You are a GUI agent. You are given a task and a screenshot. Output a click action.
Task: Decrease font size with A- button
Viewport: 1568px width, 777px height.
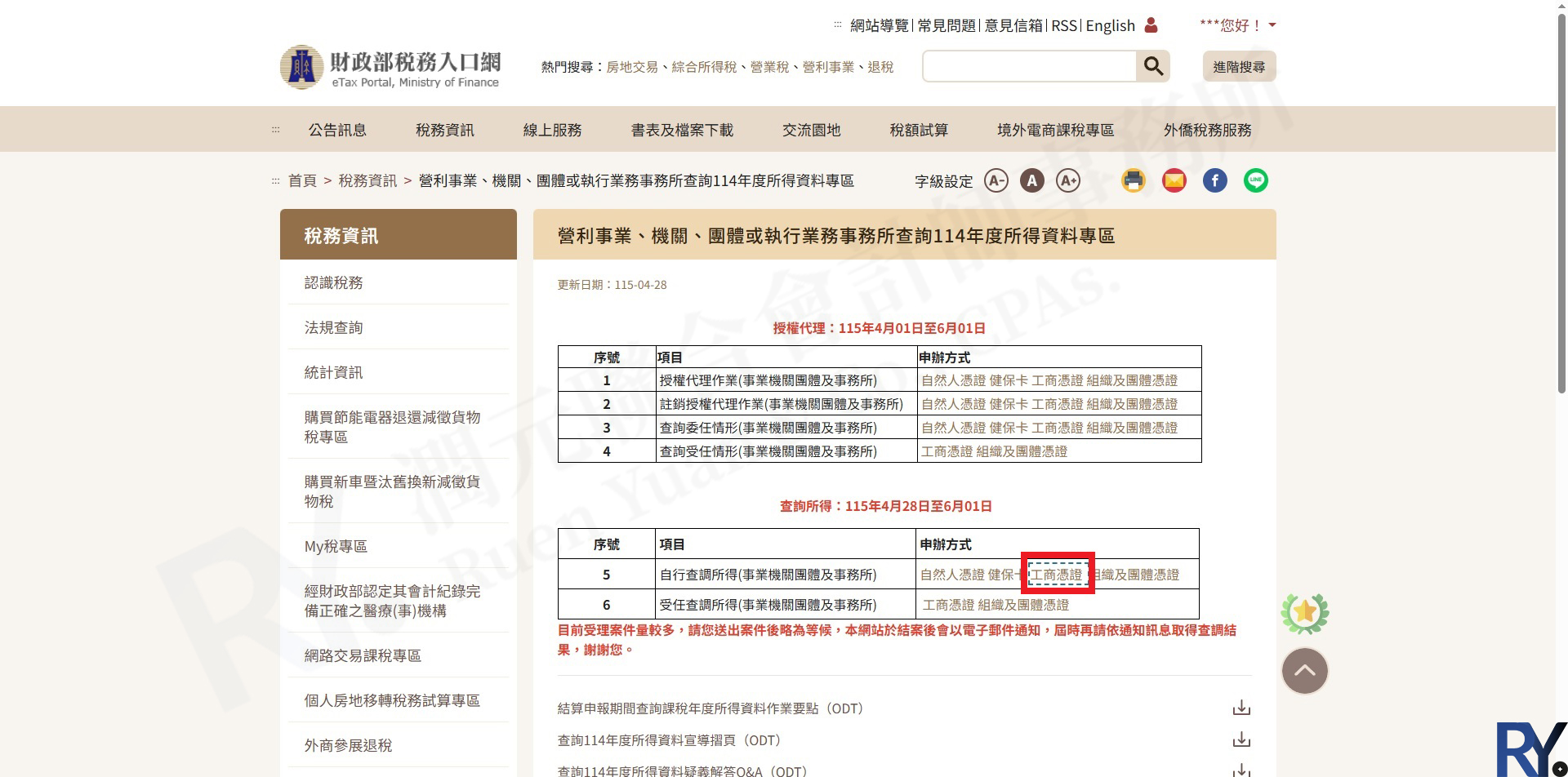pos(996,180)
